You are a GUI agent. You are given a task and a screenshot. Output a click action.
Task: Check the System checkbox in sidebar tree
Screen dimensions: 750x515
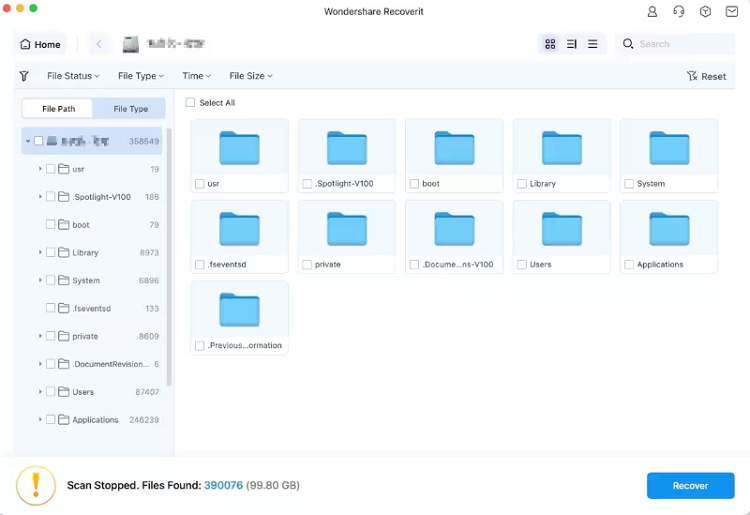pyautogui.click(x=50, y=280)
